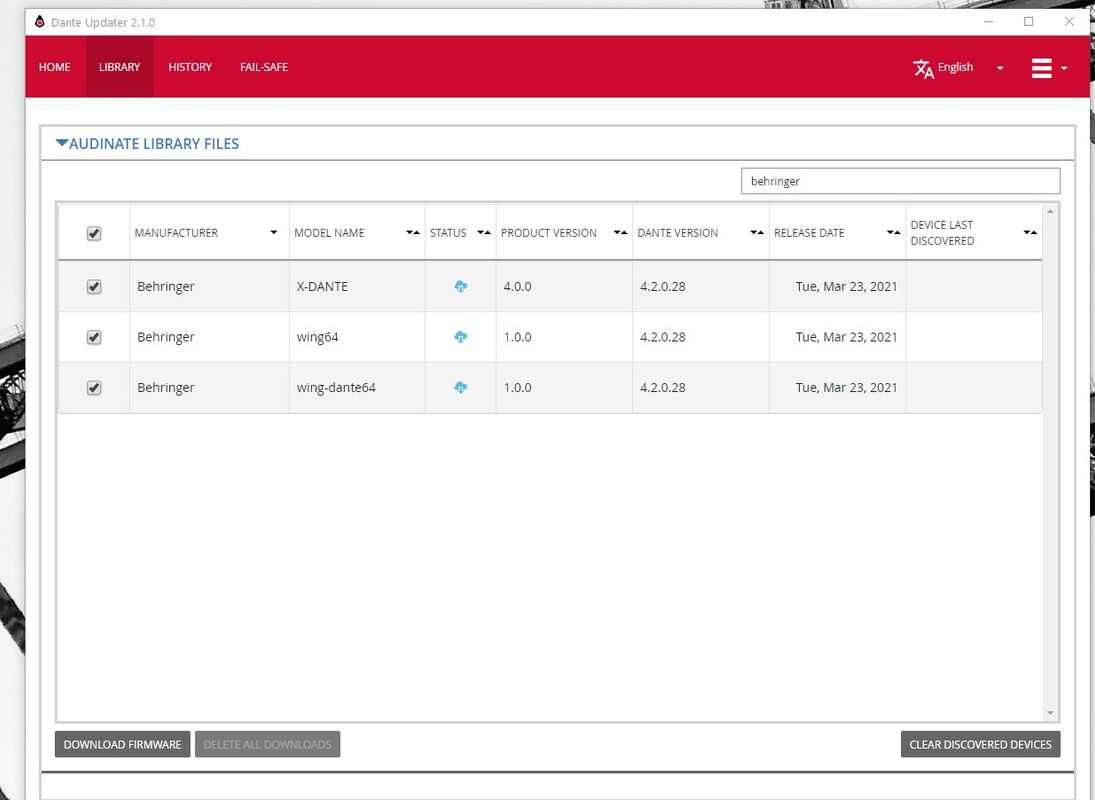This screenshot has width=1095, height=800.
Task: Click product version 4.0.0 cell
Action: point(564,286)
